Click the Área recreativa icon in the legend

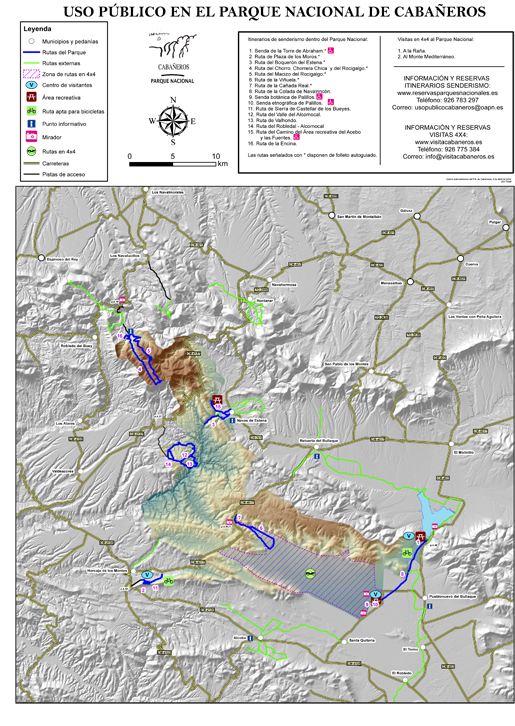click(31, 97)
